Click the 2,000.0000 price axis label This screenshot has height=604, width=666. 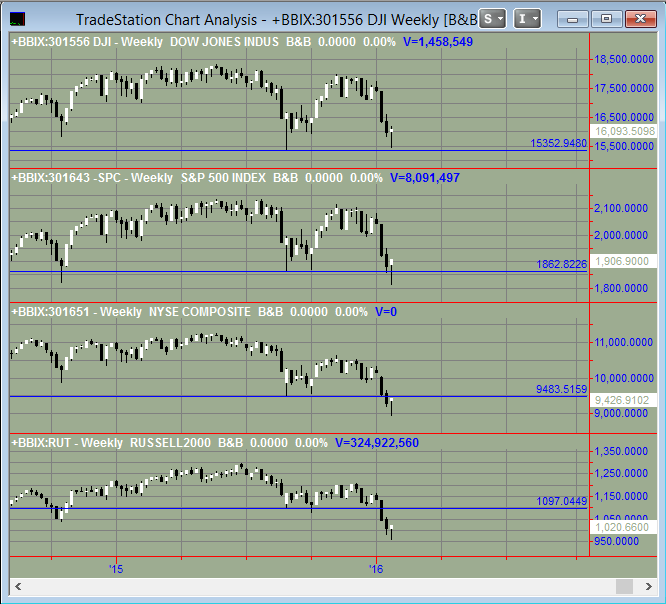pyautogui.click(x=621, y=235)
